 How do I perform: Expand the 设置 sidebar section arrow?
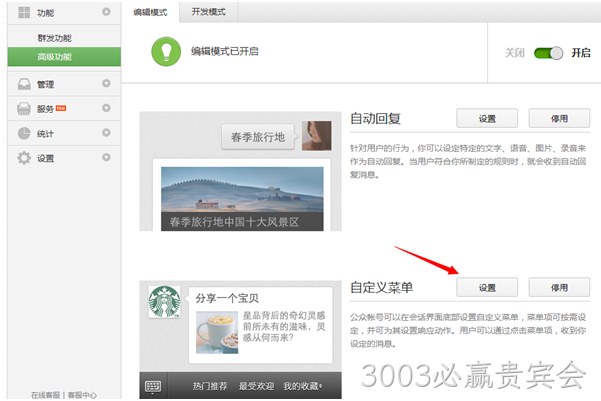coord(106,157)
